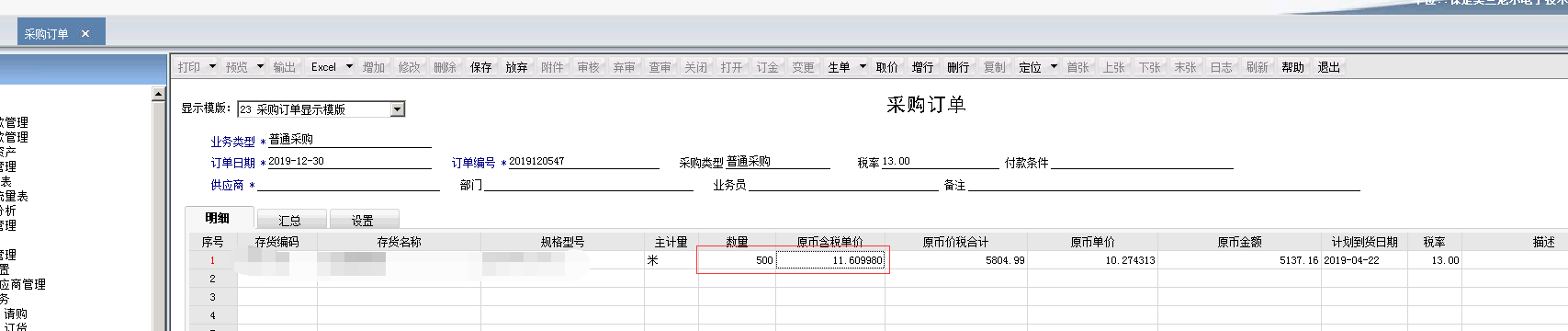Click unit price cell 11.609980
Viewport: 1568px width, 331px height.
click(830, 260)
